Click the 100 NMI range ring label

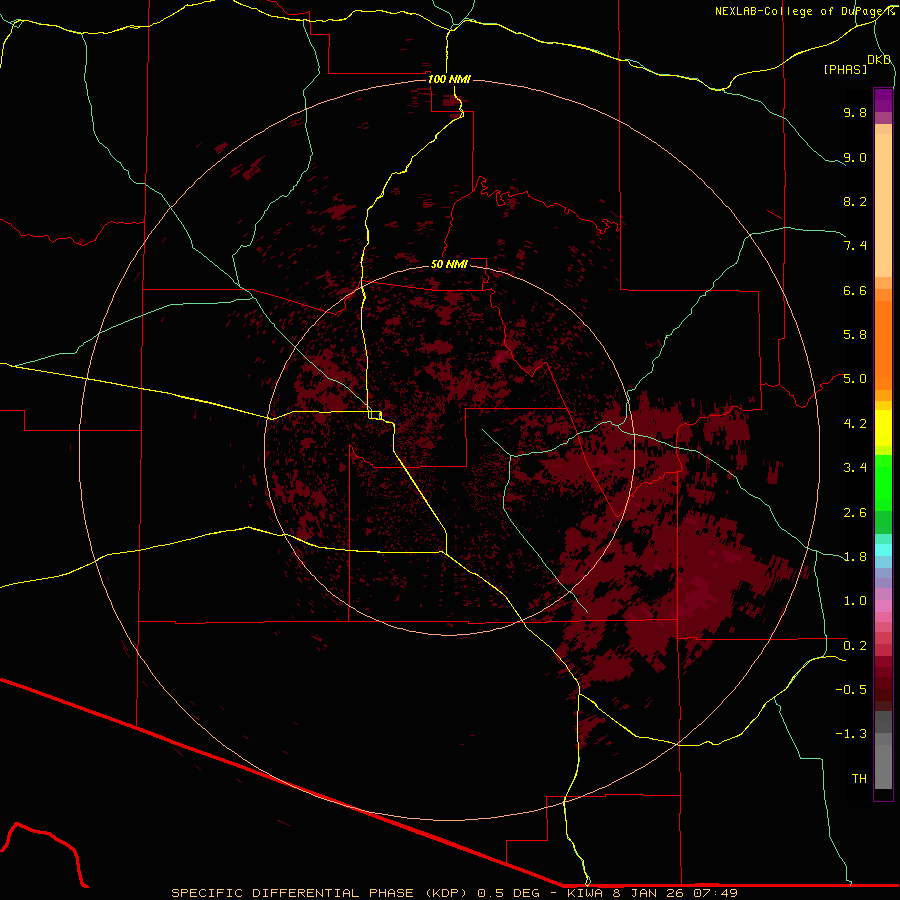[x=448, y=79]
